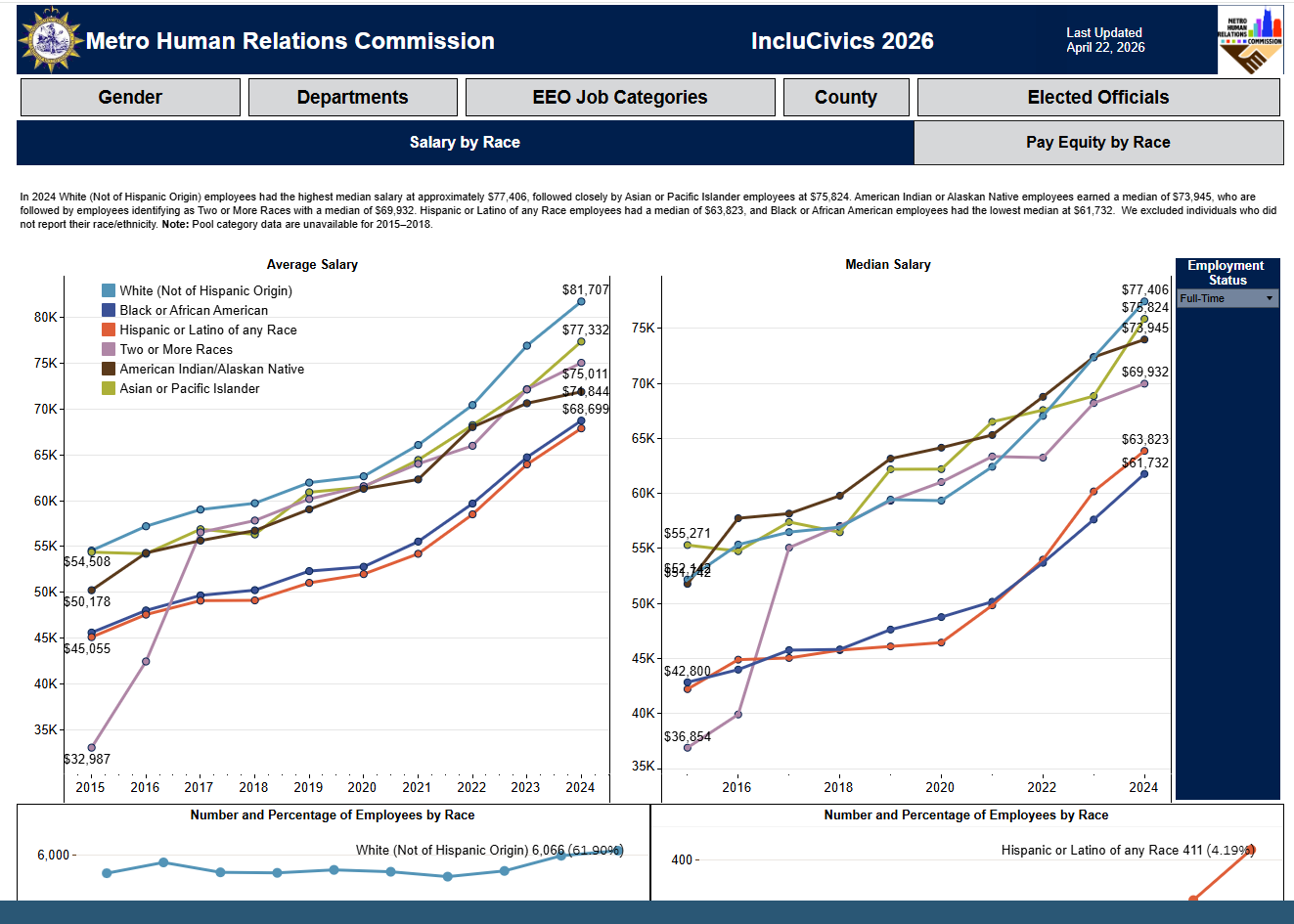Select the $69,932 median salary label
Screen dimensions: 1294x924
coord(1145,373)
